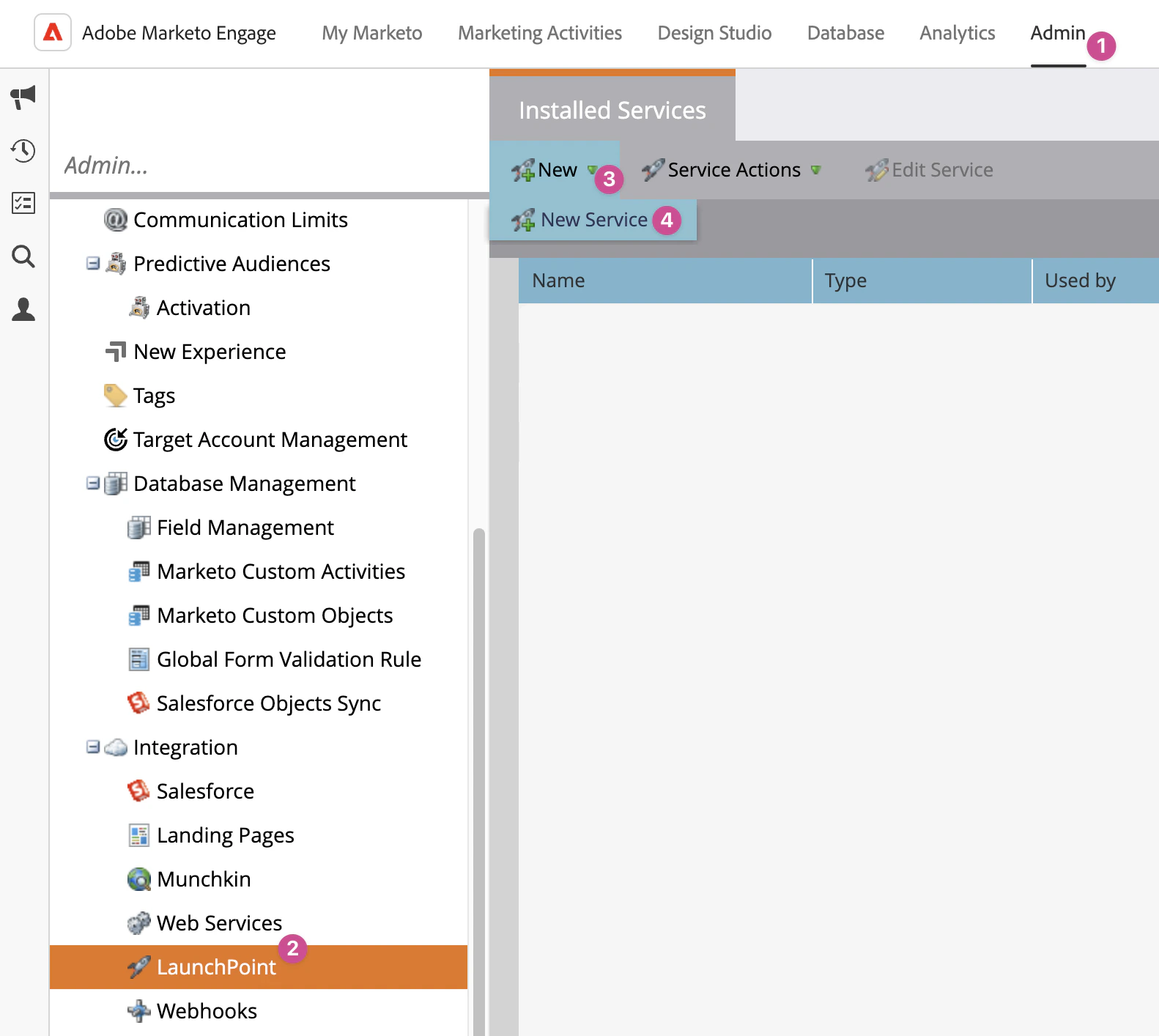Open the Service Actions dropdown
This screenshot has width=1159, height=1036.
tap(731, 170)
